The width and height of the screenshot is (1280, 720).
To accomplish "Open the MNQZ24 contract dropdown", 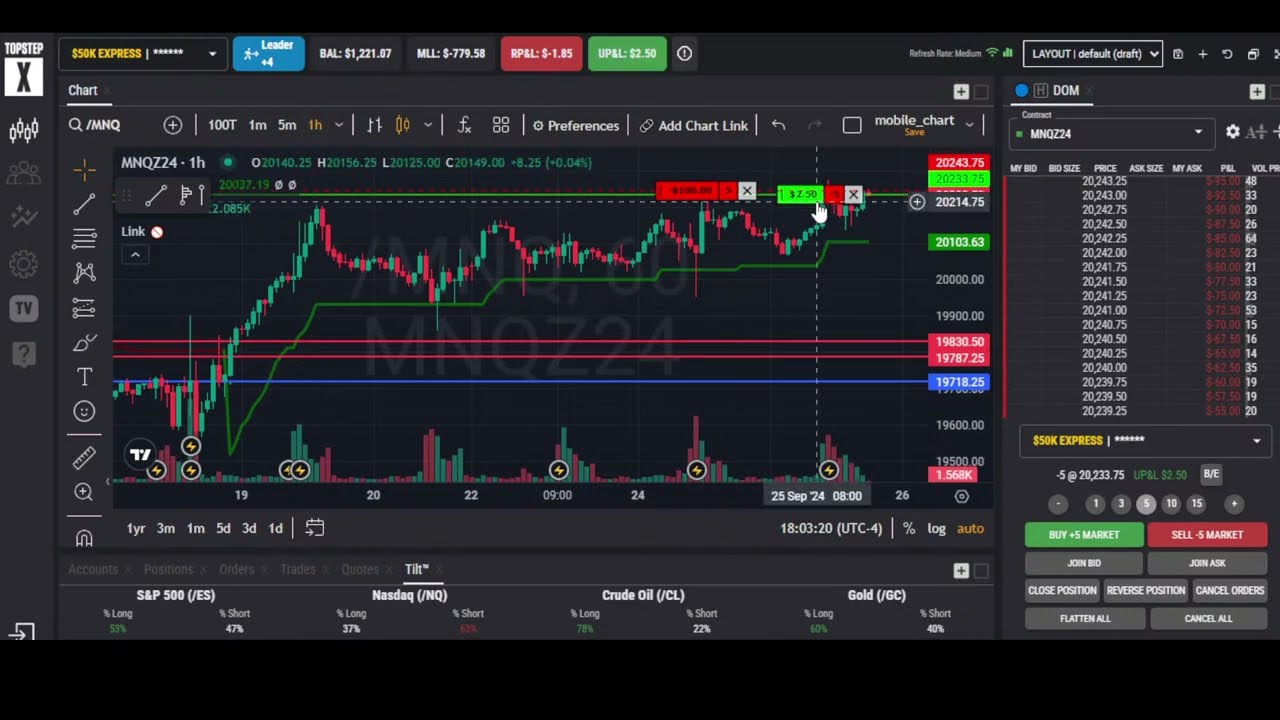I will [1111, 133].
